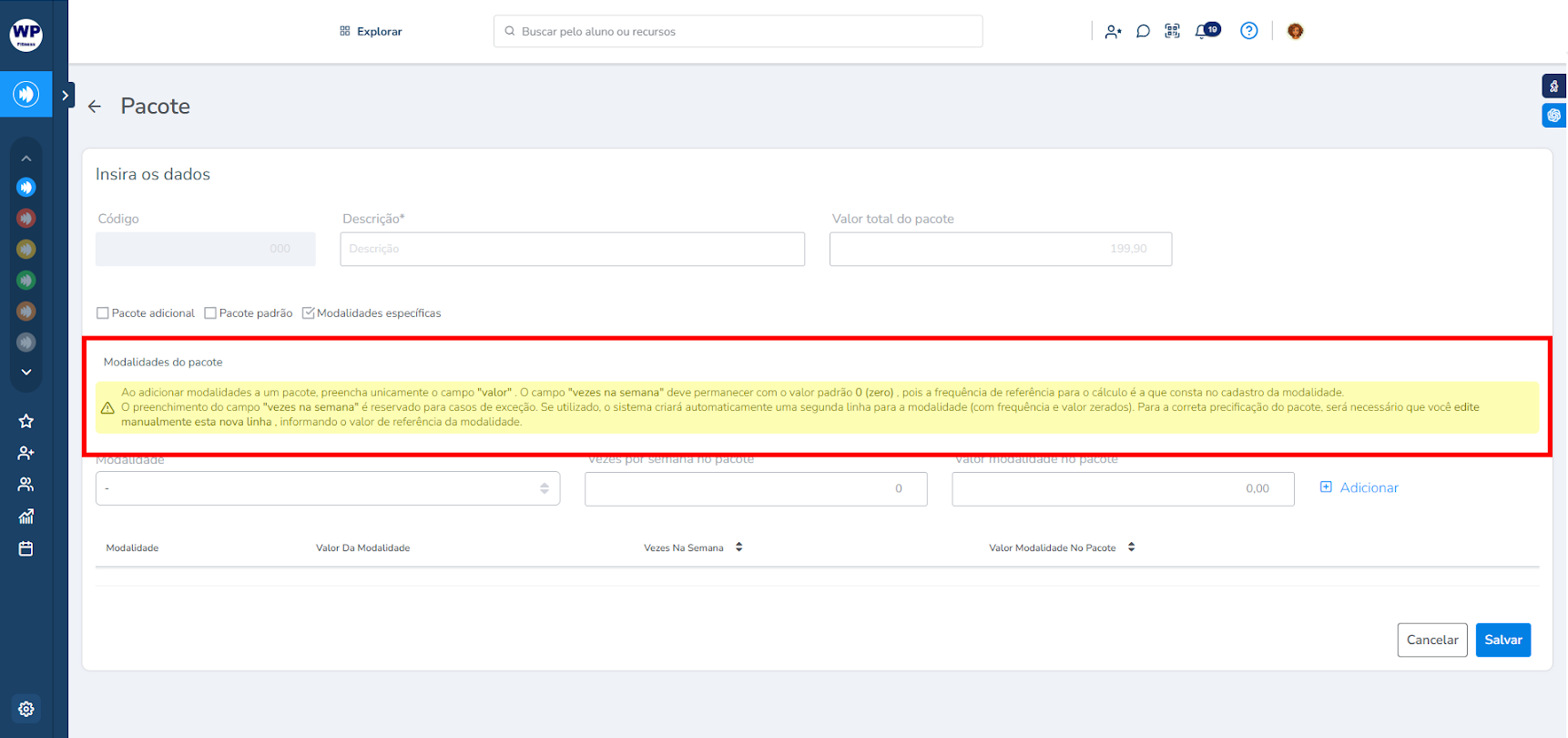Click the Cancelar button
This screenshot has height=738, width=1568.
coord(1431,640)
